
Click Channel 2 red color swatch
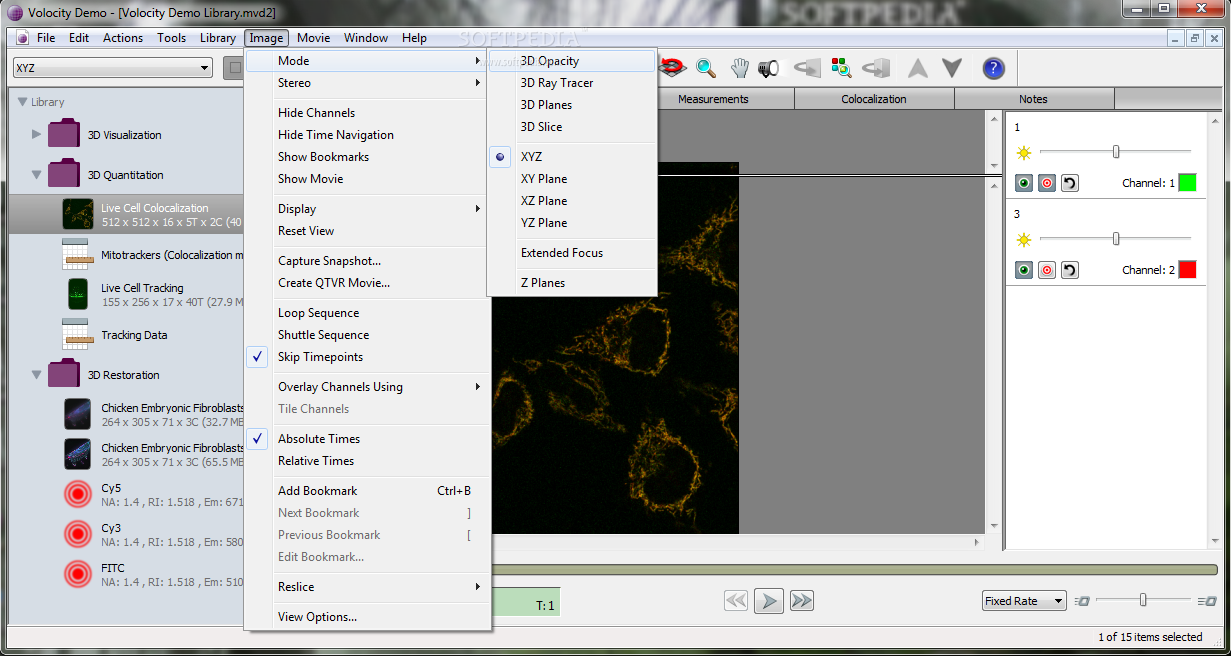1187,270
